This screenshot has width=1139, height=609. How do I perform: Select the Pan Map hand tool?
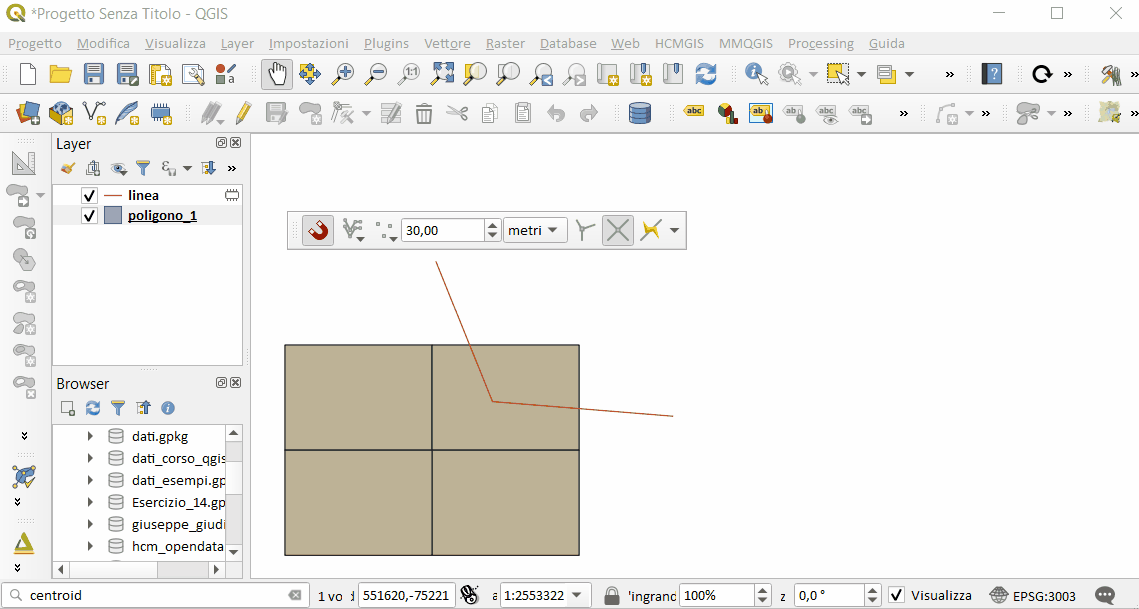[277, 74]
